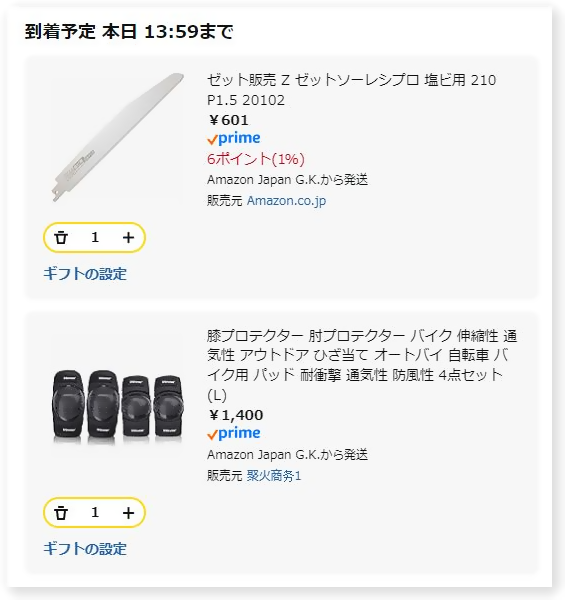The width and height of the screenshot is (565, 600).
Task: Open seller link 聚火商务1
Action: 274,476
